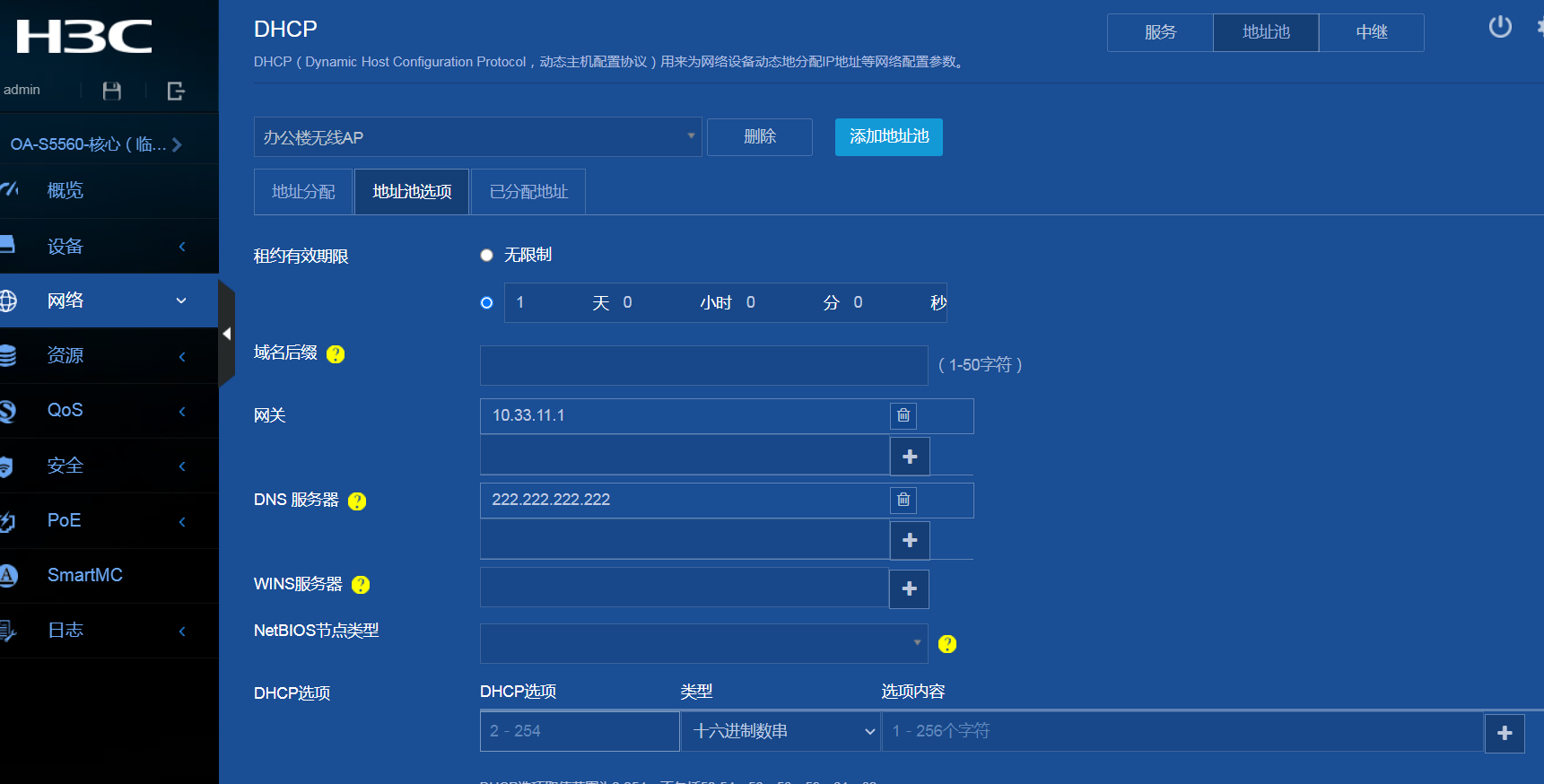Add a gateway with the plus button
This screenshot has width=1544, height=784.
click(910, 457)
